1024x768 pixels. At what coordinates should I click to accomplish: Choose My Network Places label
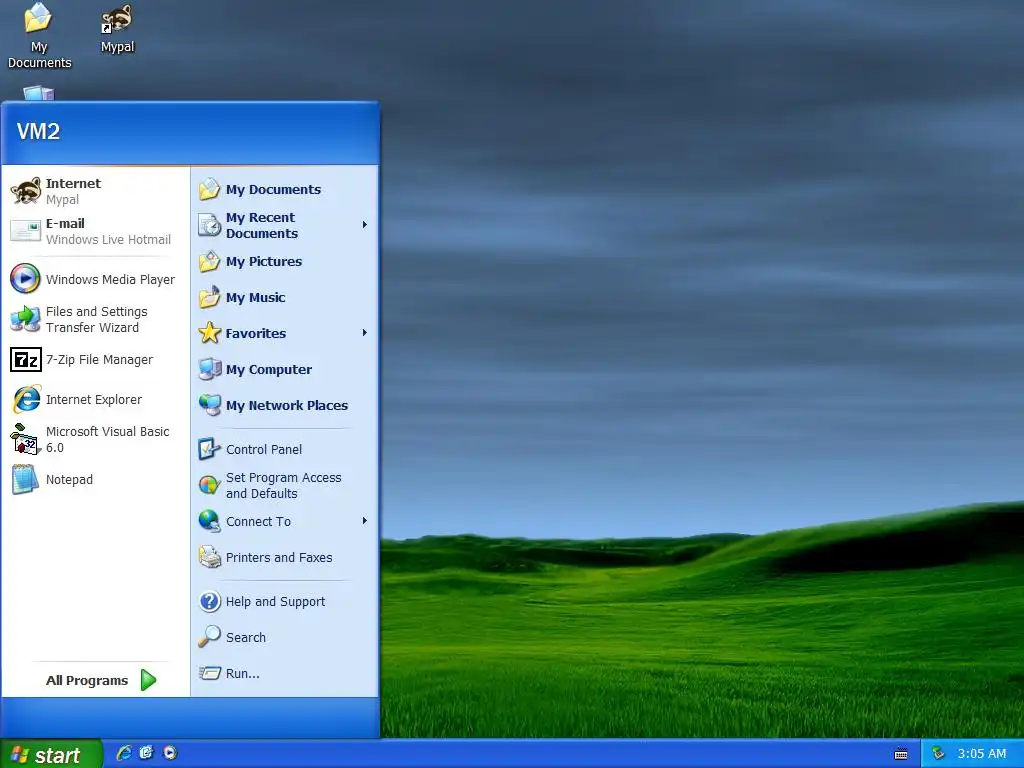(287, 406)
